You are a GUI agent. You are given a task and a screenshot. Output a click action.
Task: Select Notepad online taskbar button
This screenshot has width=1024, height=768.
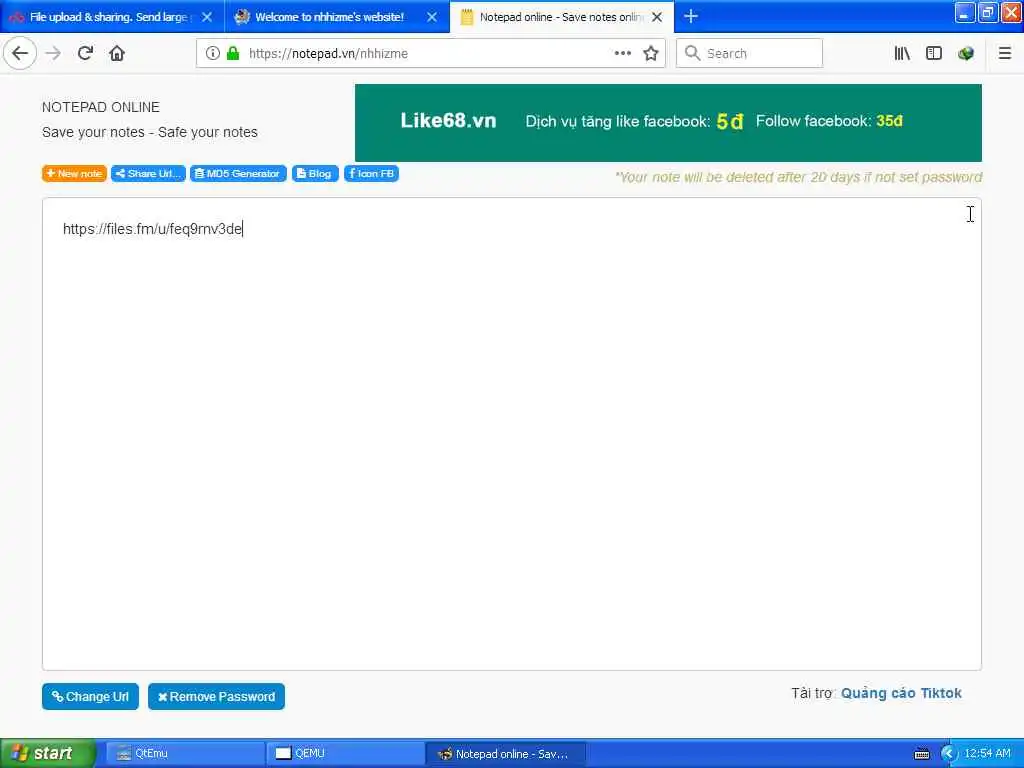point(505,753)
